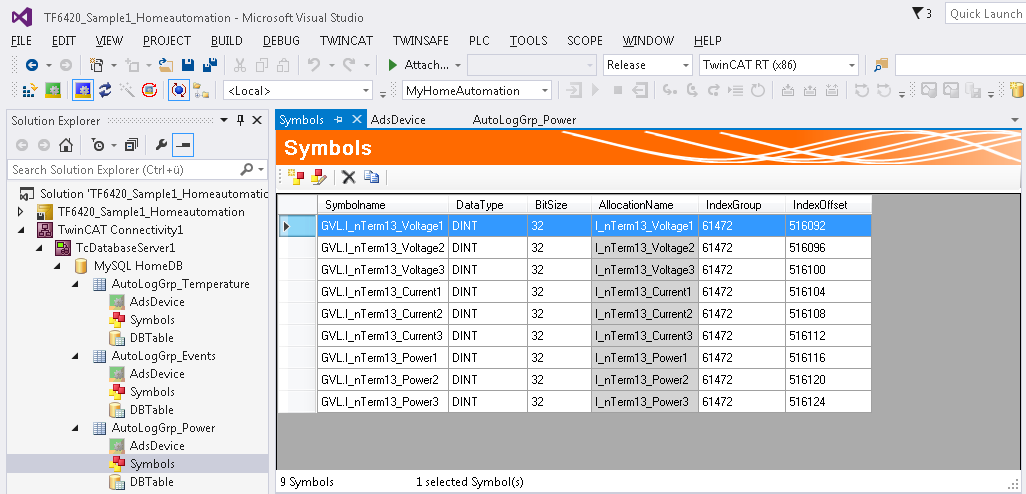Click Solution Explorer Home icon
This screenshot has height=494, width=1026.
click(65, 145)
